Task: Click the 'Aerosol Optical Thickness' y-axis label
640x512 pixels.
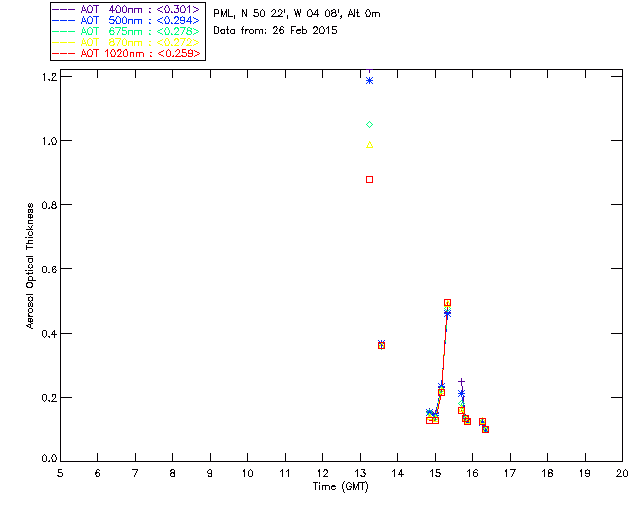Action: pyautogui.click(x=30, y=265)
